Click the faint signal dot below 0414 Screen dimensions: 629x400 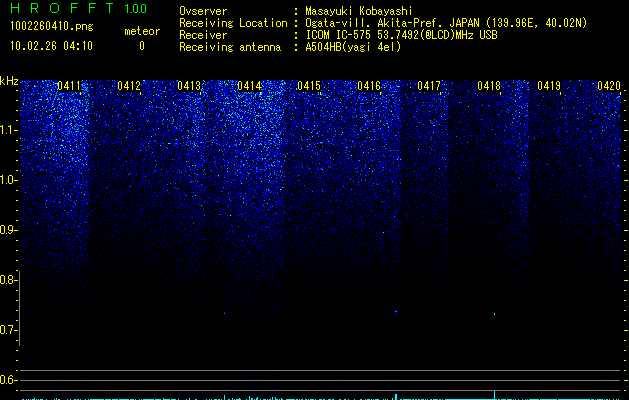(x=224, y=313)
